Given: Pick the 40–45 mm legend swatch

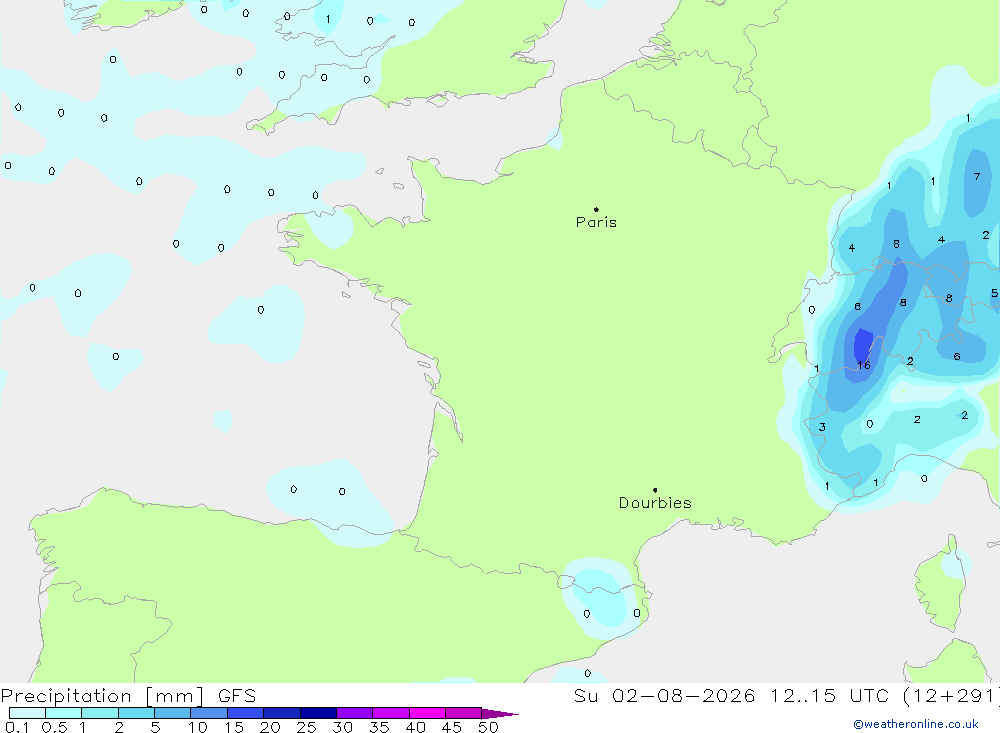Looking at the screenshot, I should (x=427, y=713).
